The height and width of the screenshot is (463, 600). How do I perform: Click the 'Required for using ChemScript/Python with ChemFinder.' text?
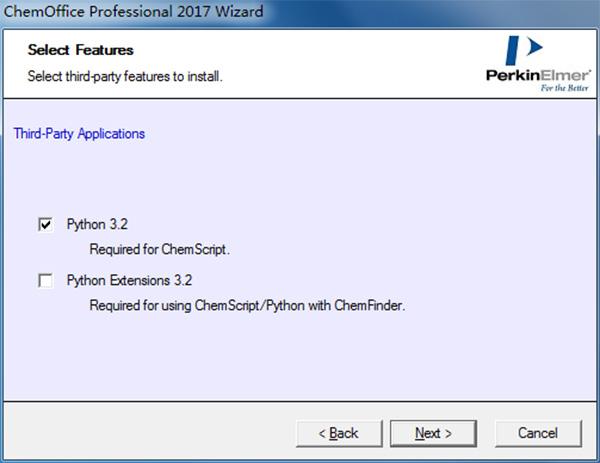pyautogui.click(x=247, y=305)
